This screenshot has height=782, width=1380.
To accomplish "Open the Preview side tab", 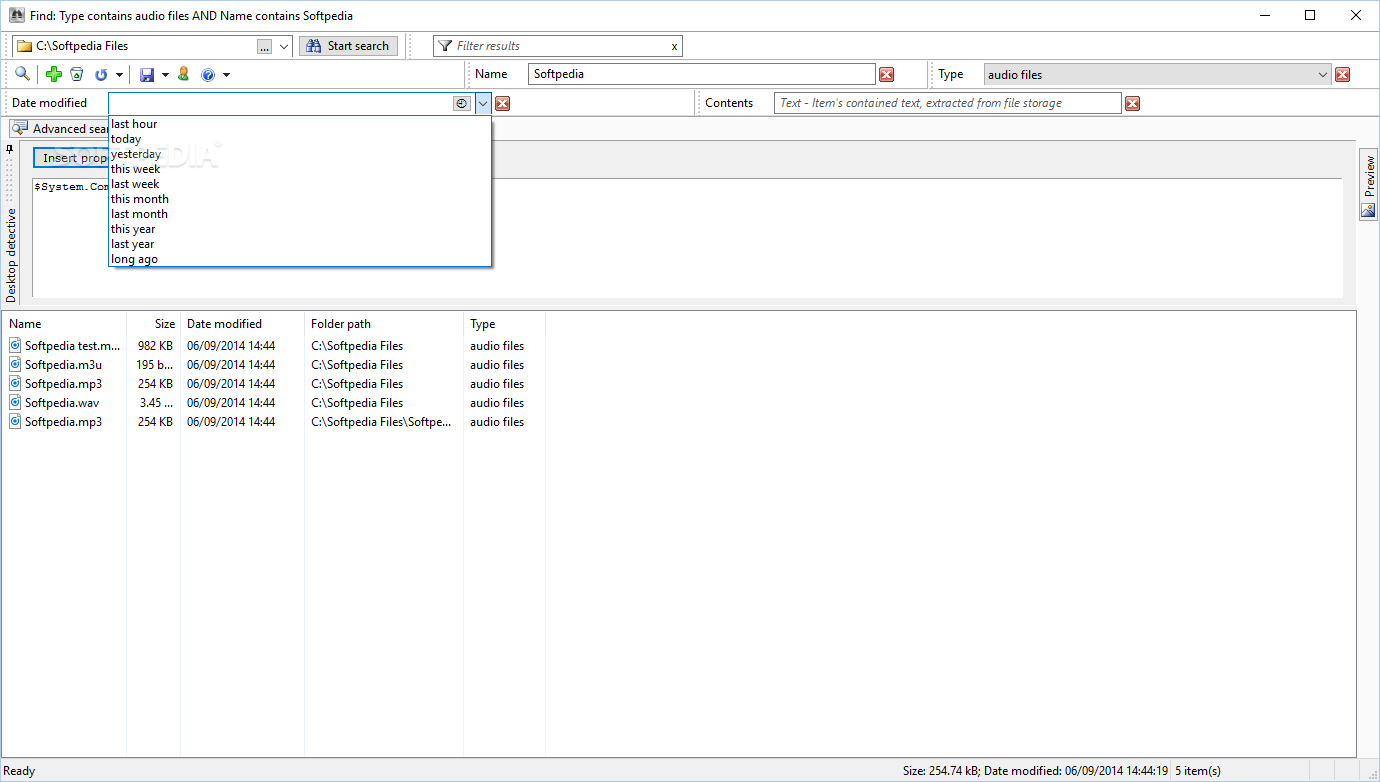I will tap(1368, 177).
